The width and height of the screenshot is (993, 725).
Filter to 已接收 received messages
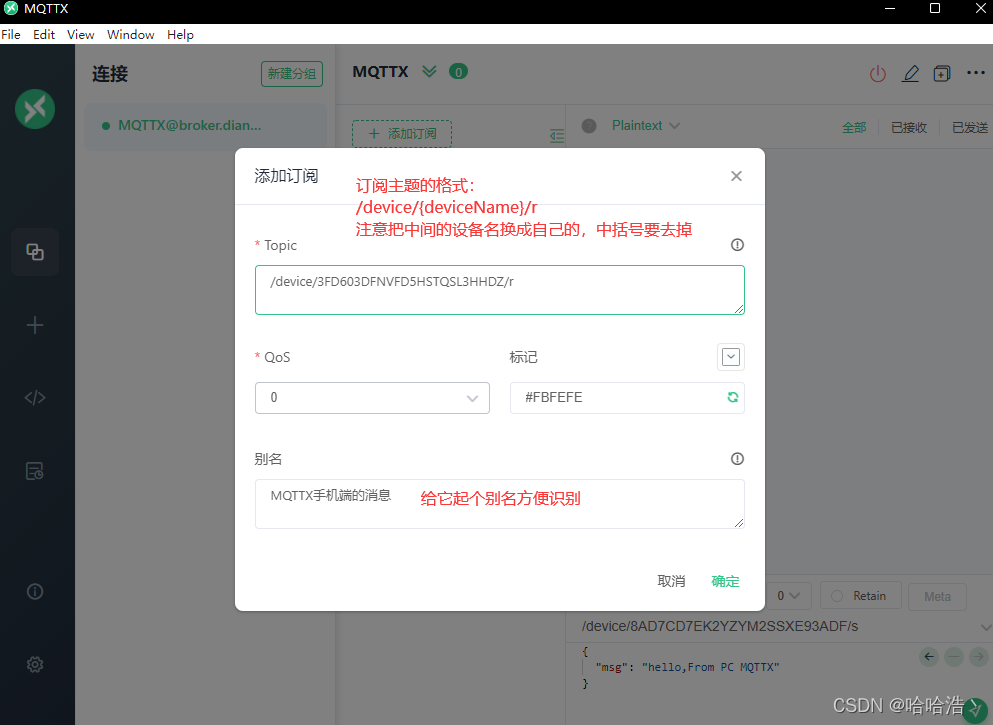[909, 127]
